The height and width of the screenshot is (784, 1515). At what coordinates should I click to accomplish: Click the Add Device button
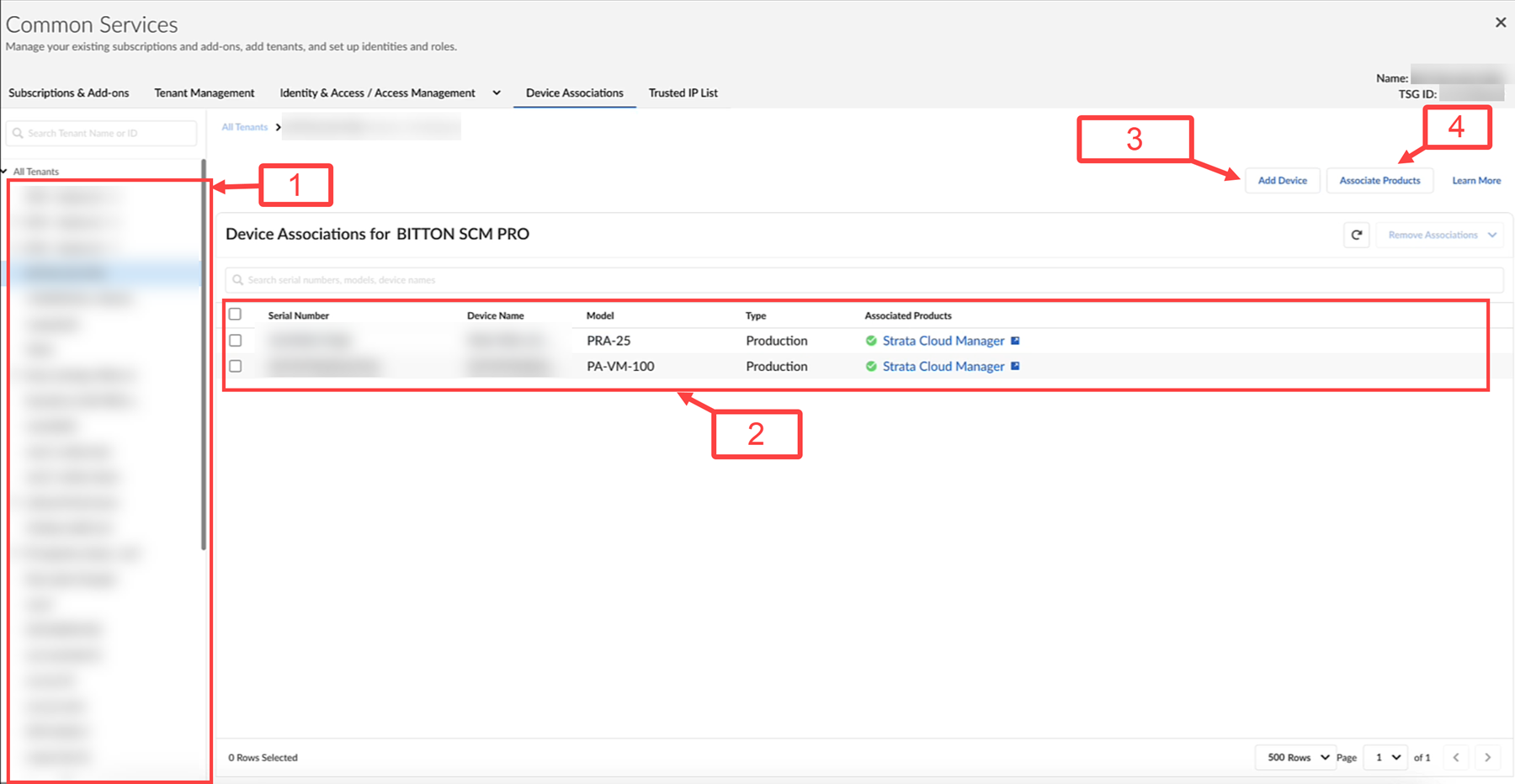pos(1282,181)
